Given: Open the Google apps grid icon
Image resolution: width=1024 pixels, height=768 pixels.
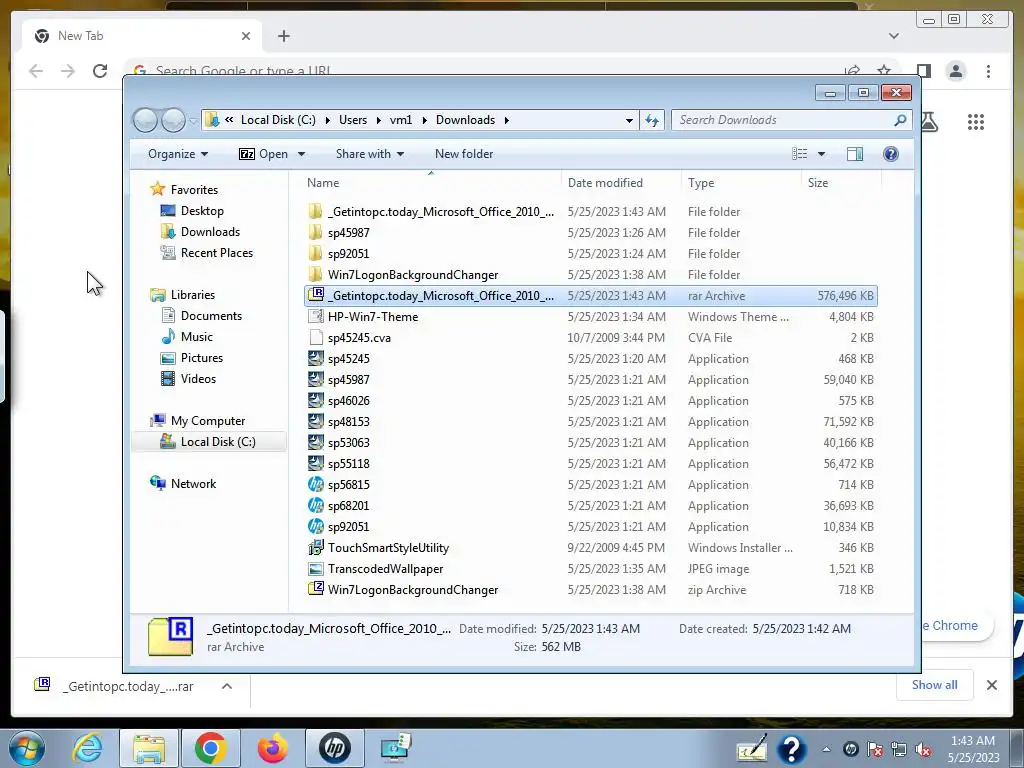Looking at the screenshot, I should pos(976,122).
